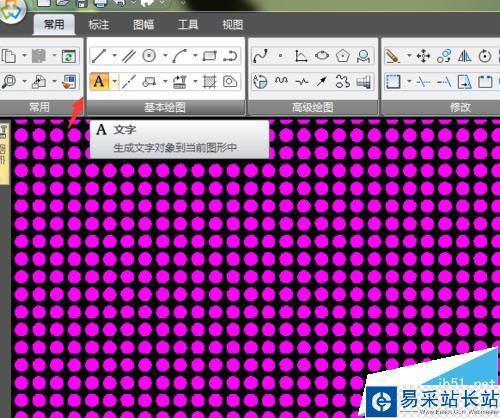Expand the Line tool dropdown arrow
Image resolution: width=500 pixels, height=418 pixels.
pyautogui.click(x=114, y=55)
